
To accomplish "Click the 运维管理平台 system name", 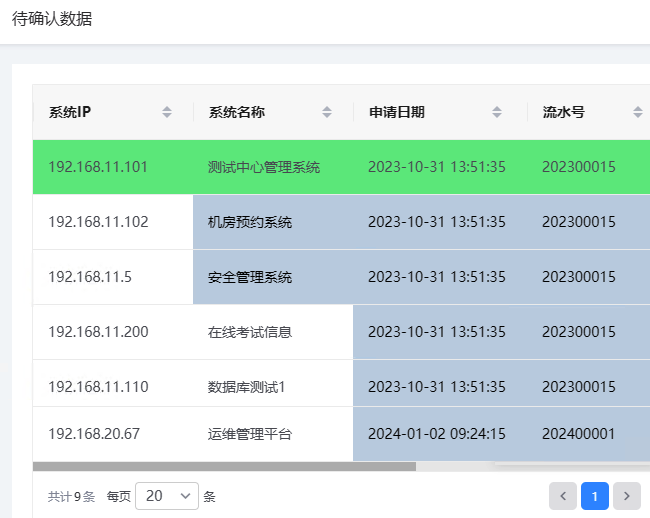I will pos(250,434).
